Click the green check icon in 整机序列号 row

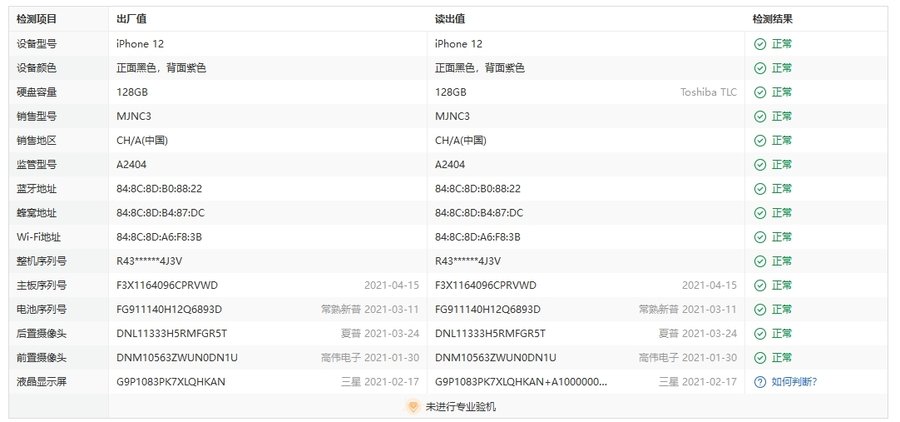tap(760, 261)
